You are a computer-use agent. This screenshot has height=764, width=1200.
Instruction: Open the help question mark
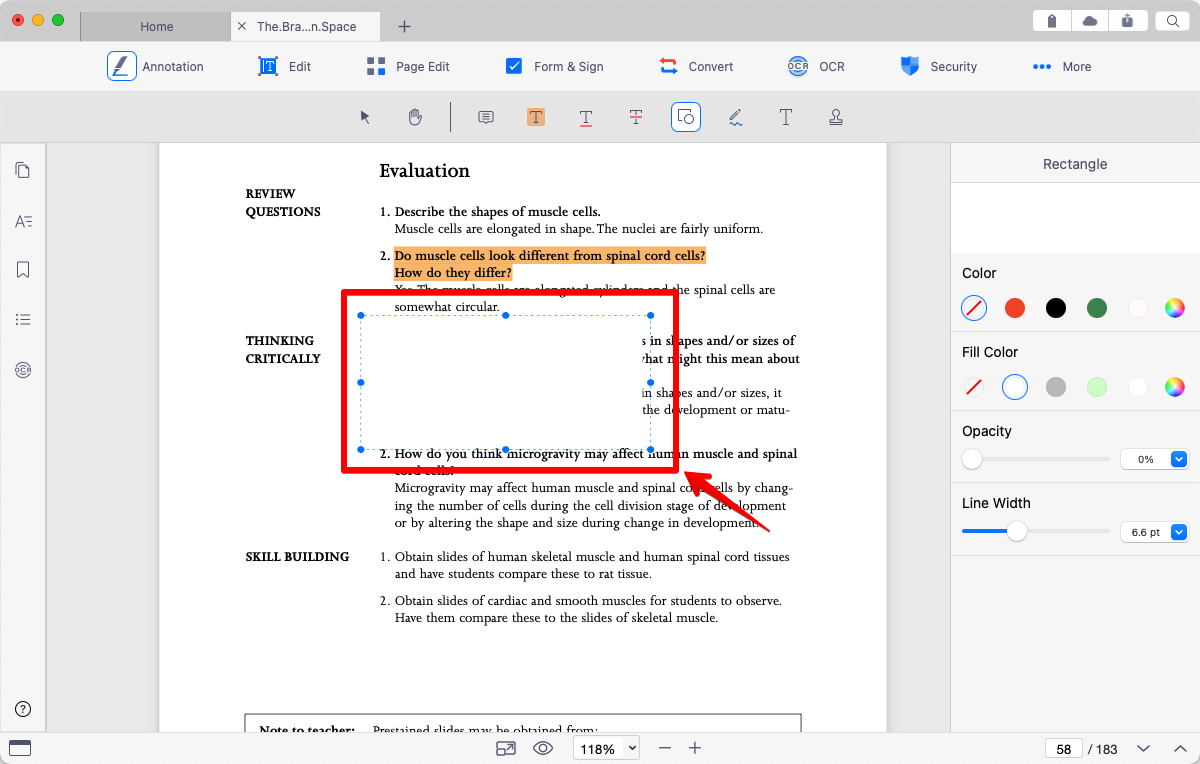[23, 709]
